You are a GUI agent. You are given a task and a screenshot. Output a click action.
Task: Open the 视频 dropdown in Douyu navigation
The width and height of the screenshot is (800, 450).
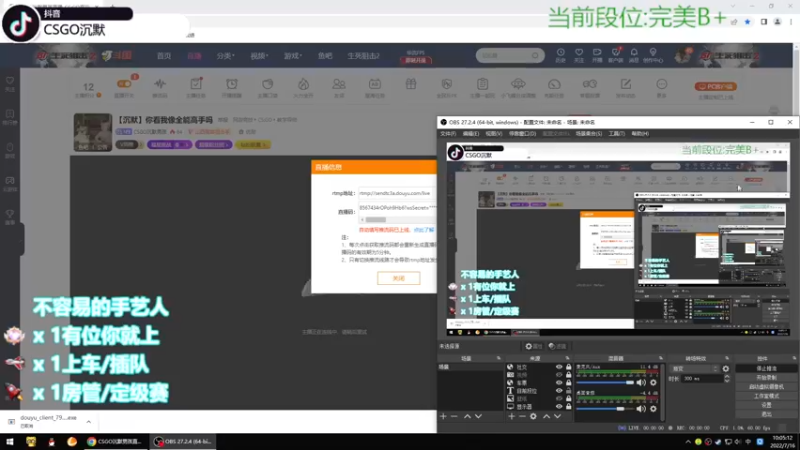coord(259,56)
